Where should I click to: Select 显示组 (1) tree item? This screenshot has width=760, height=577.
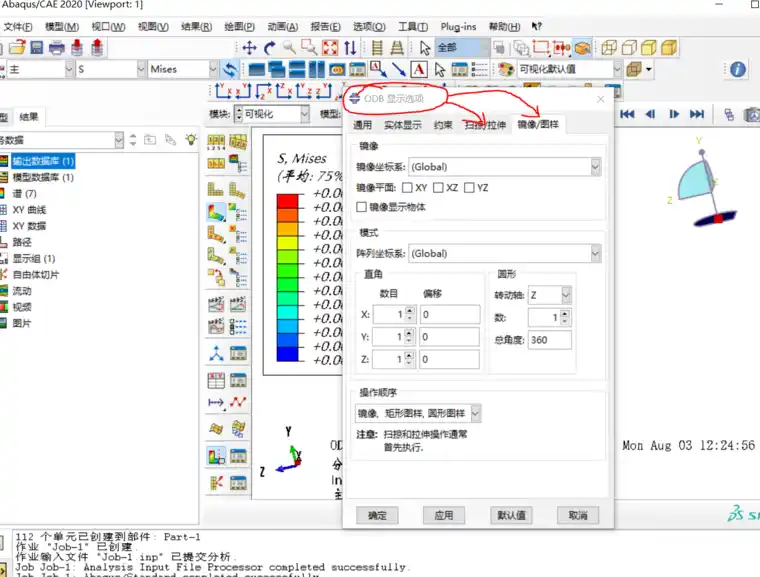34,258
